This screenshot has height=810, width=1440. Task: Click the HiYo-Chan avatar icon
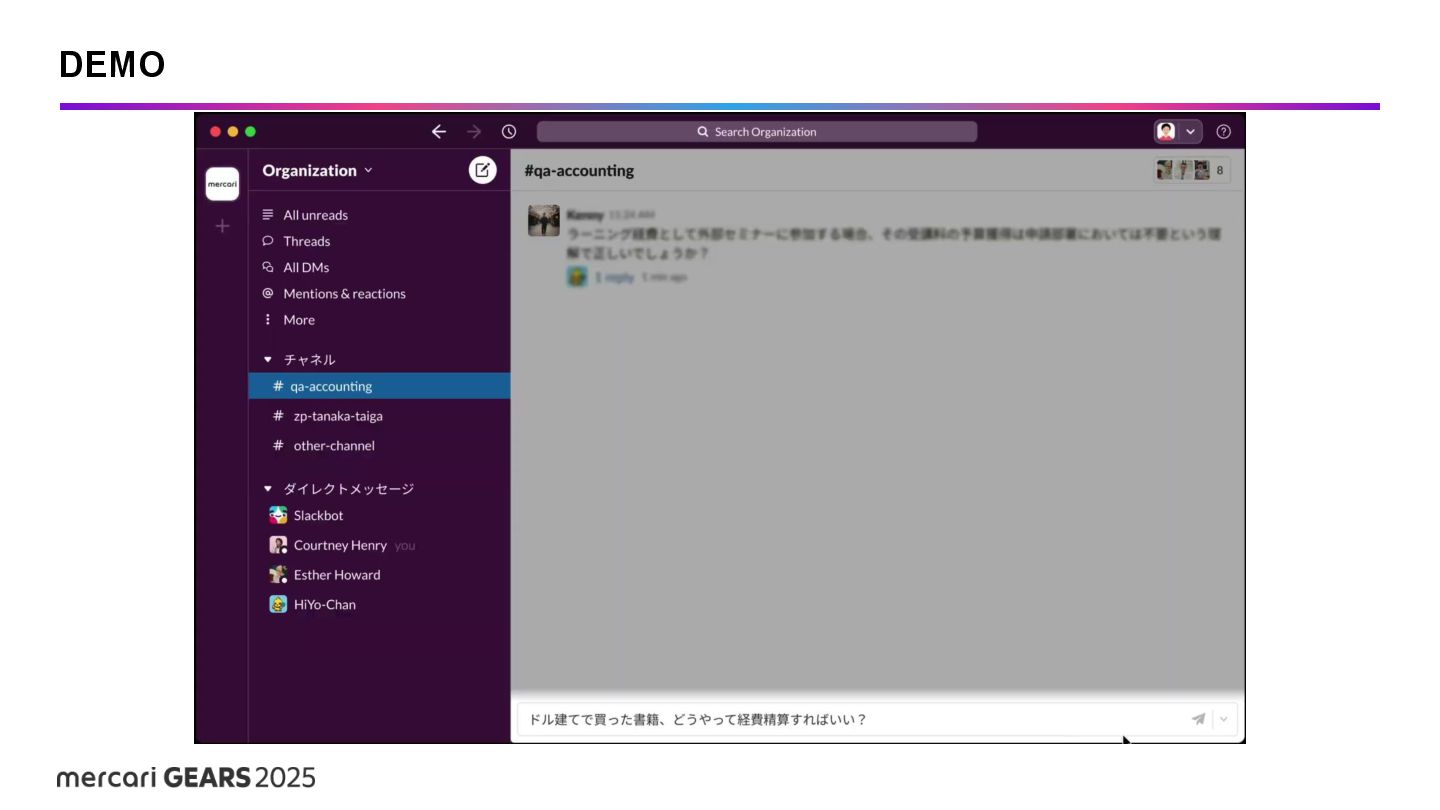click(278, 604)
